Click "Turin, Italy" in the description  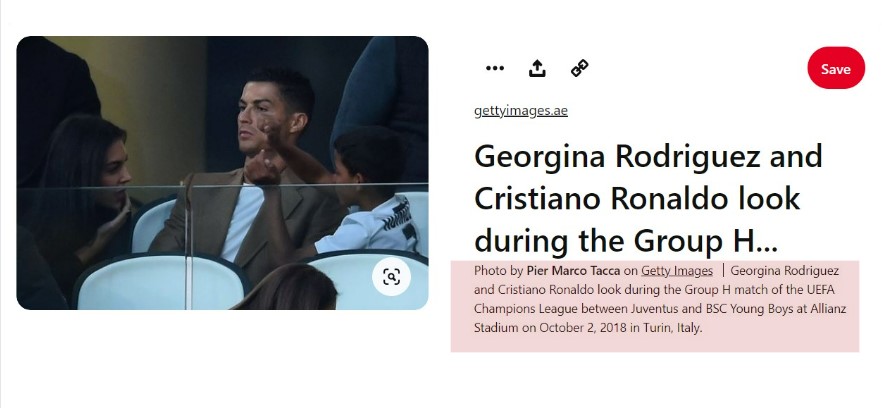click(x=672, y=327)
